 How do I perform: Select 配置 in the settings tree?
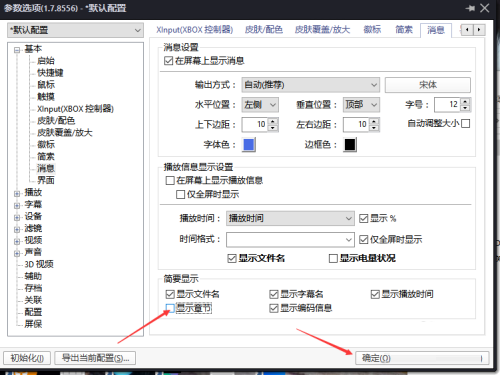point(33,312)
